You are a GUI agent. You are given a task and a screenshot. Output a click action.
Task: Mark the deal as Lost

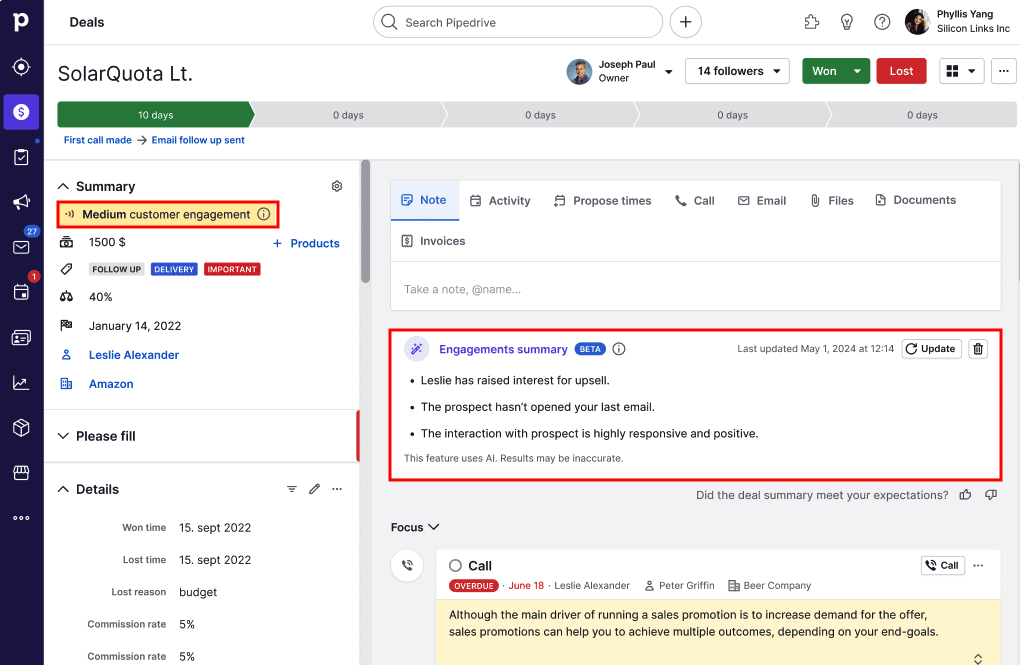(x=900, y=71)
